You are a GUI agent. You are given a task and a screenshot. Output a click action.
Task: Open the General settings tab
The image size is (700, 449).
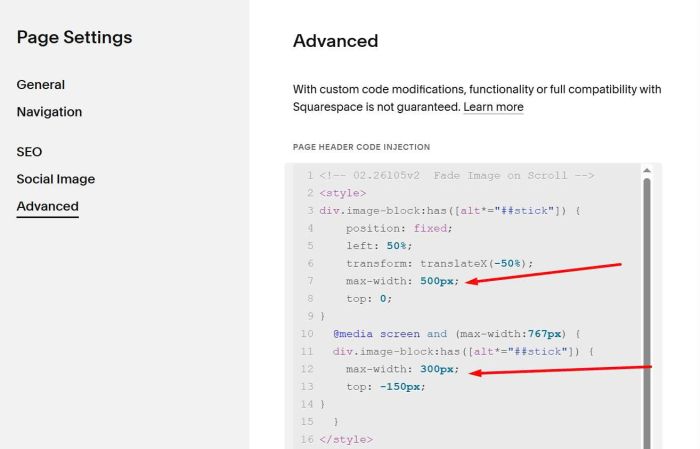click(41, 85)
